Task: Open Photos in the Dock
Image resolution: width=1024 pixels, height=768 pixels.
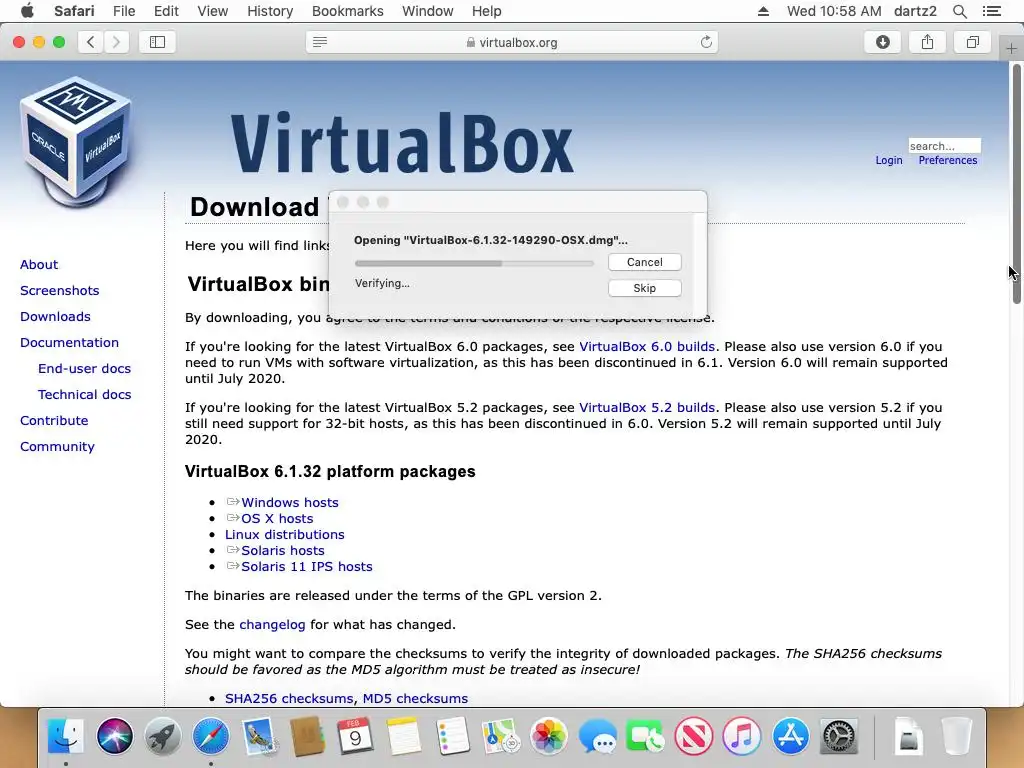Action: click(x=549, y=735)
